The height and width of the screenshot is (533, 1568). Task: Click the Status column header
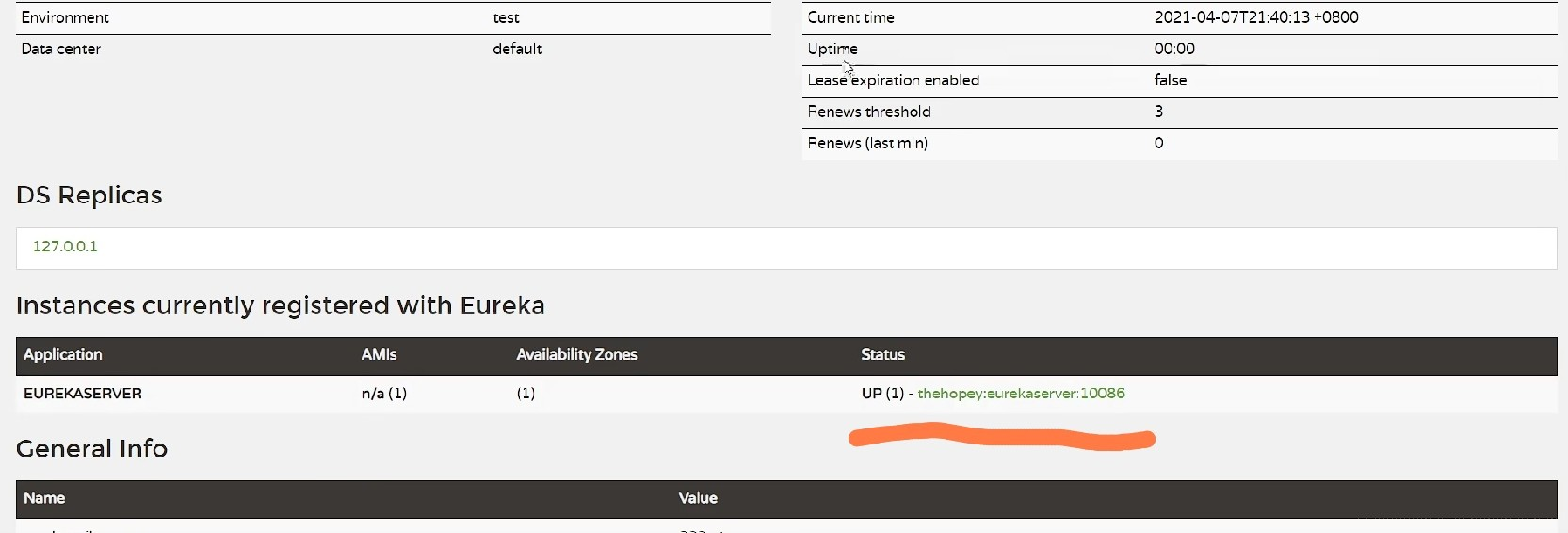(882, 355)
